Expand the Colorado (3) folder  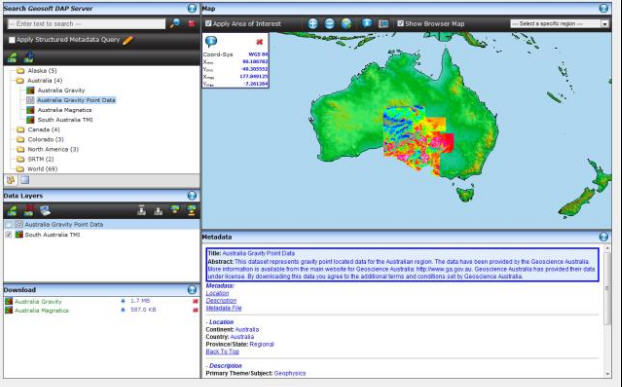(20, 140)
